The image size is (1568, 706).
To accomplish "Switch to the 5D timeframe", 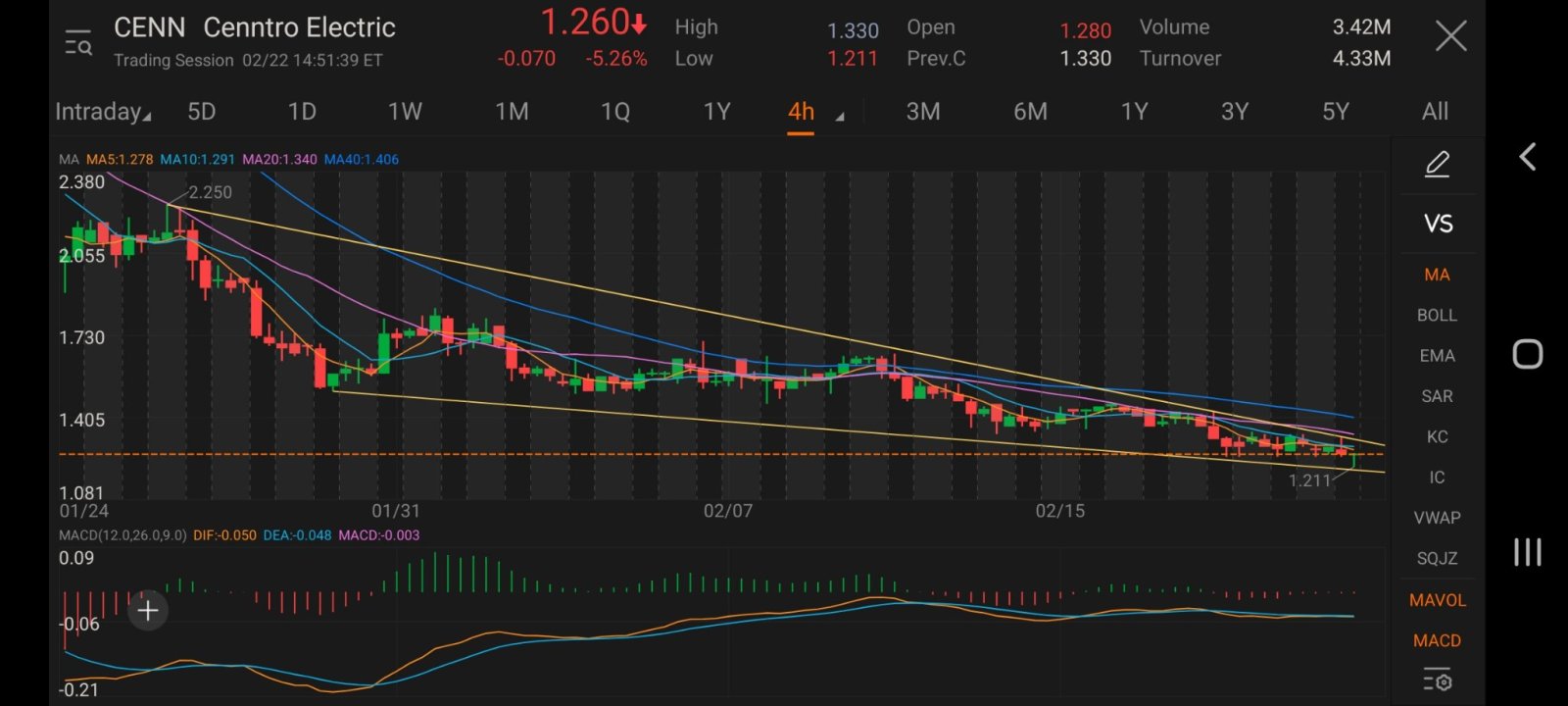I will pyautogui.click(x=201, y=112).
